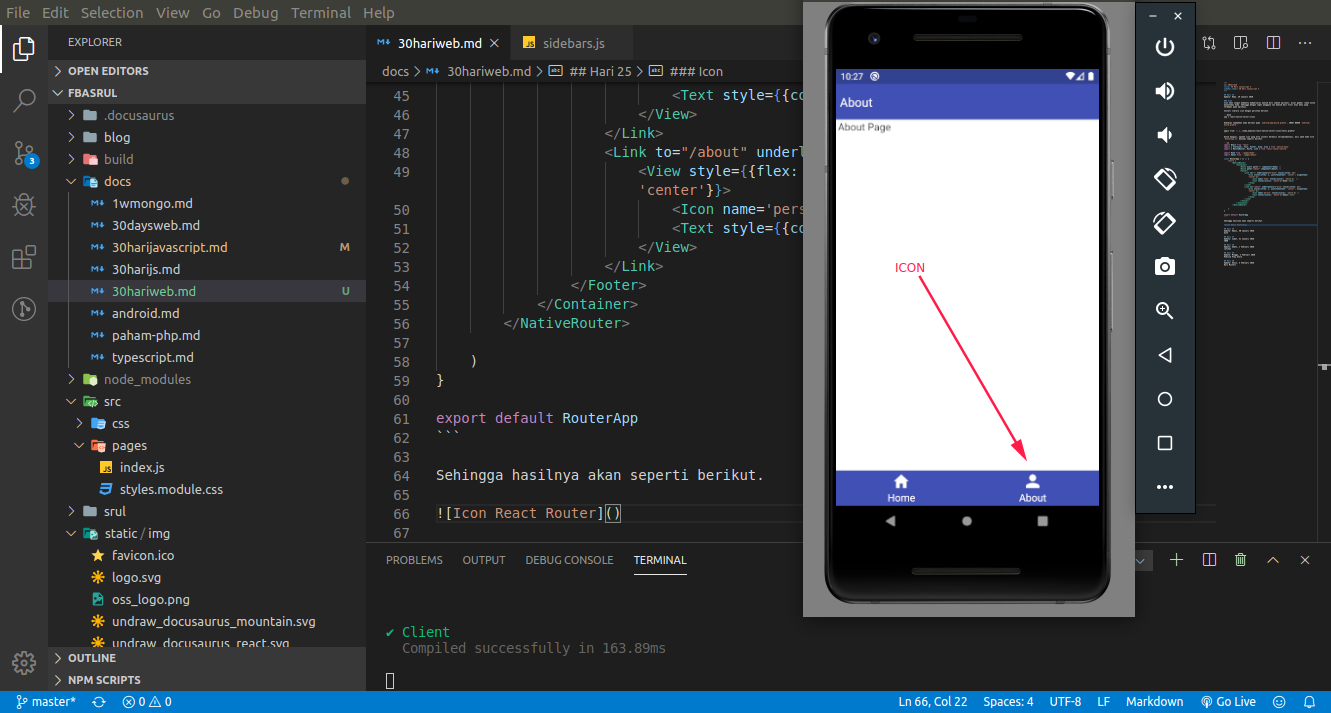1331x713 pixels.
Task: Open changes icon in editor title bar
Action: tap(1209, 43)
